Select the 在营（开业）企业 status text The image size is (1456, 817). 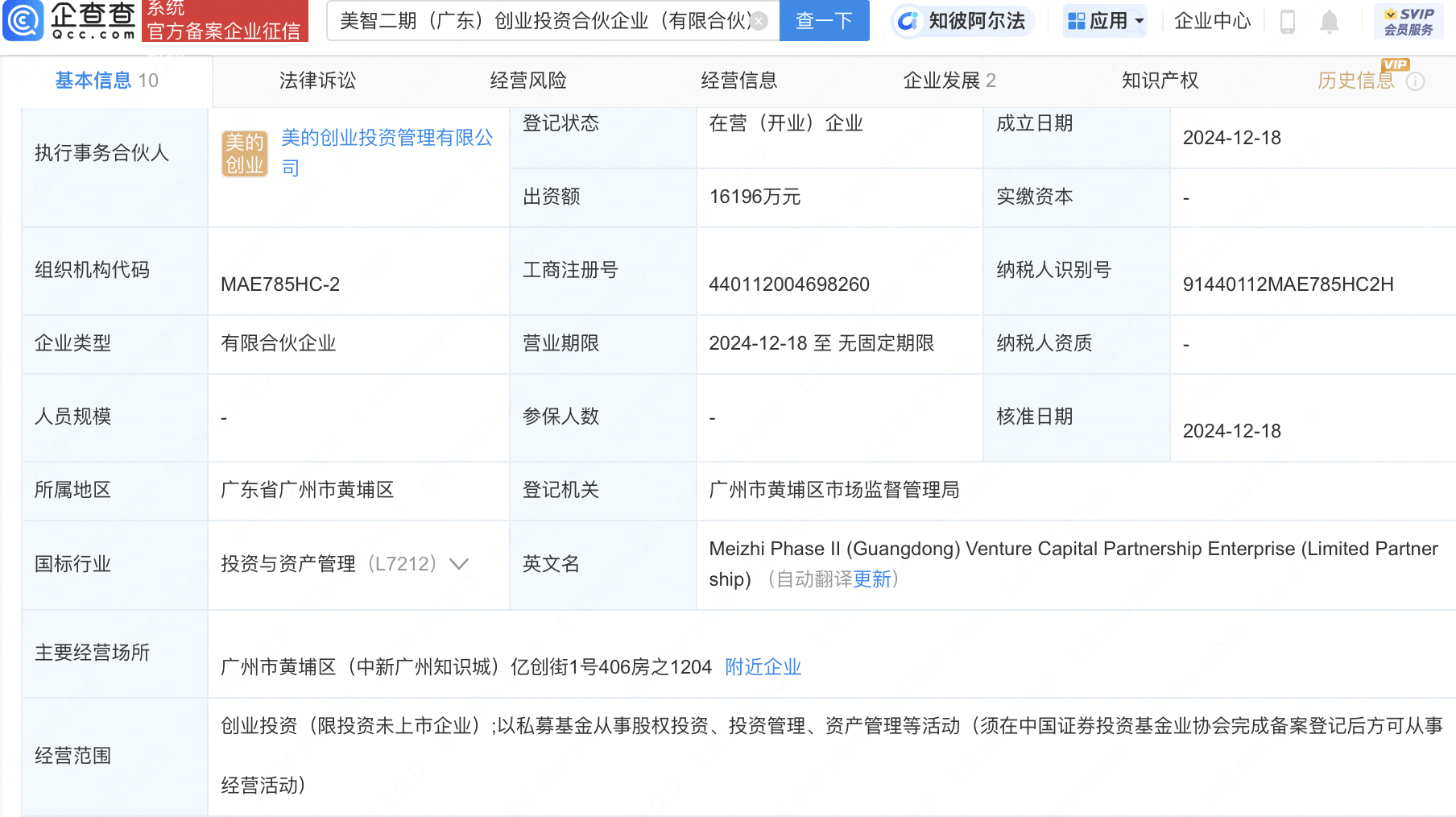[786, 123]
